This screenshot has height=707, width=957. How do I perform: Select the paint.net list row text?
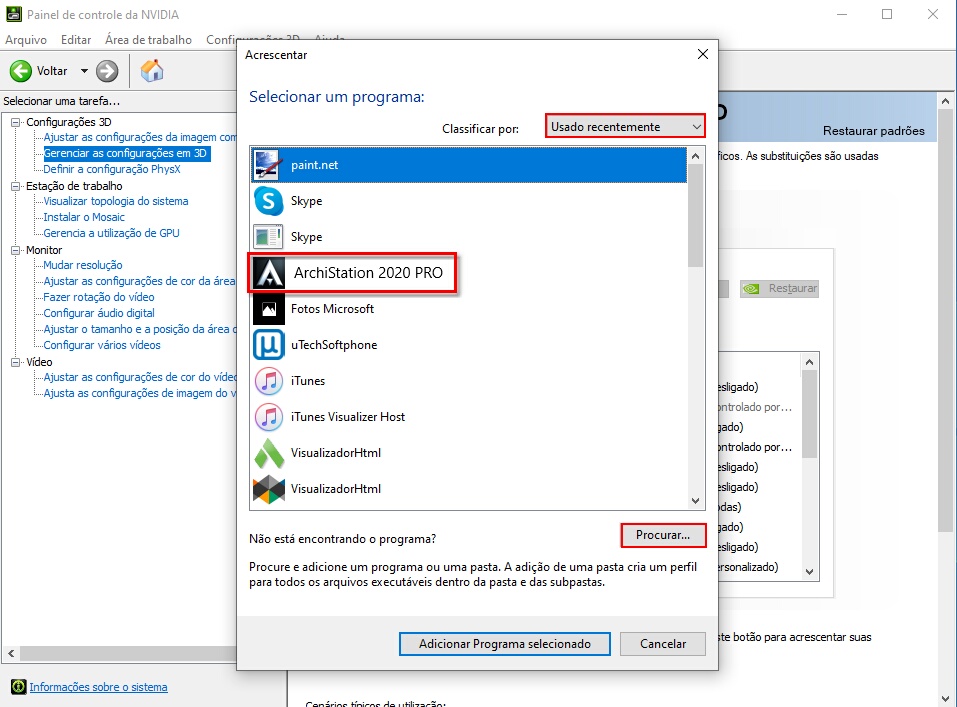tap(314, 165)
